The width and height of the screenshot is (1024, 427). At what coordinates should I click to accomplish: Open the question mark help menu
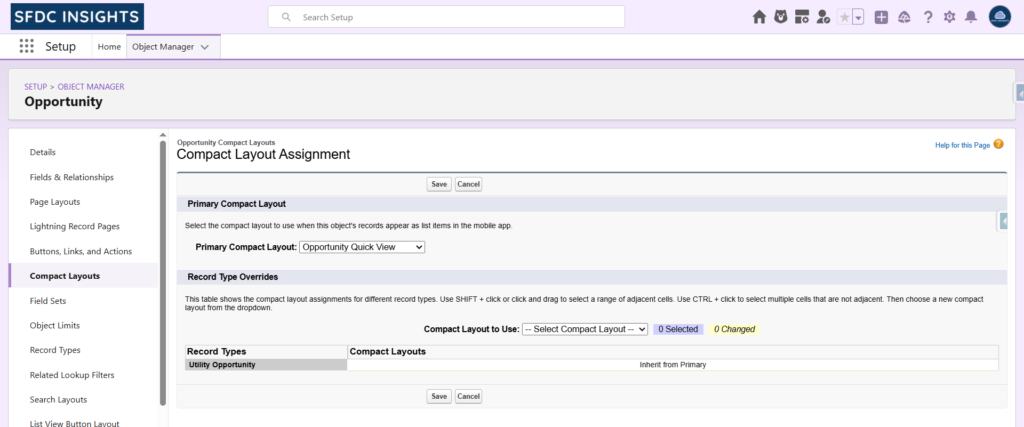click(927, 17)
